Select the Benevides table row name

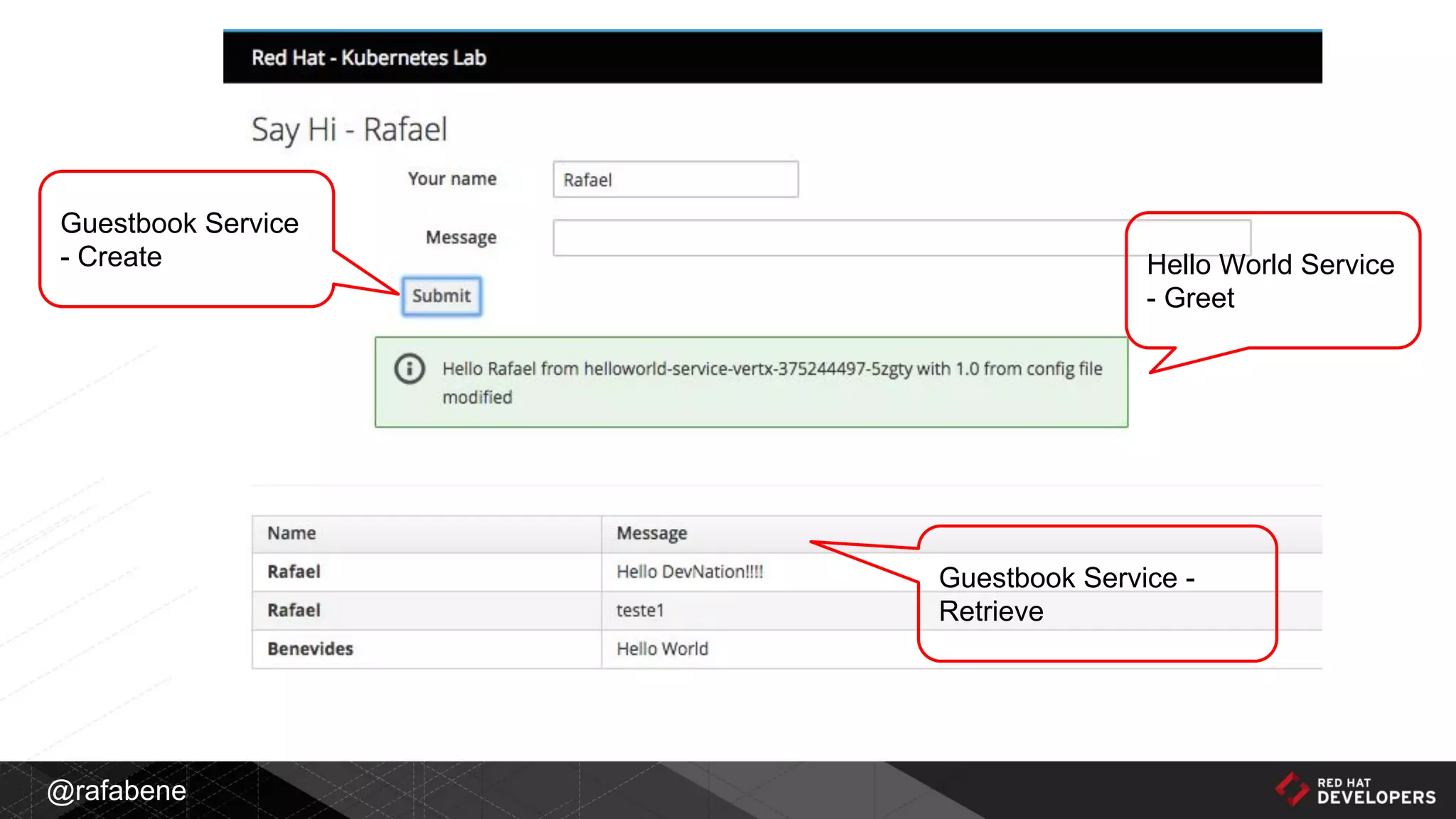(x=310, y=648)
